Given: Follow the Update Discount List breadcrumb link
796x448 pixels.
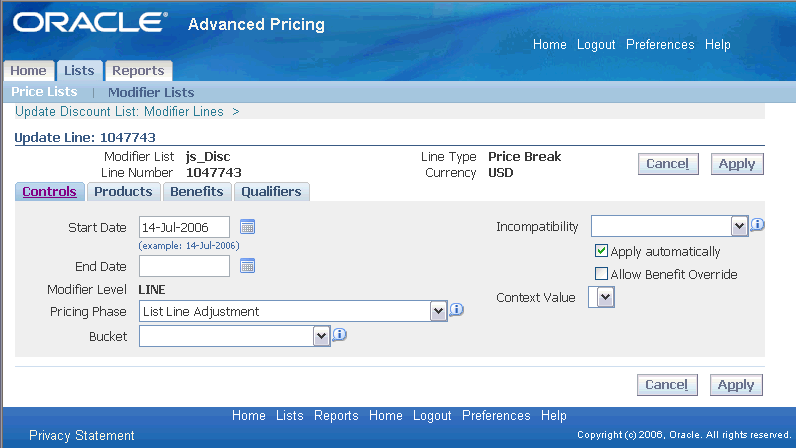Looking at the screenshot, I should 119,111.
